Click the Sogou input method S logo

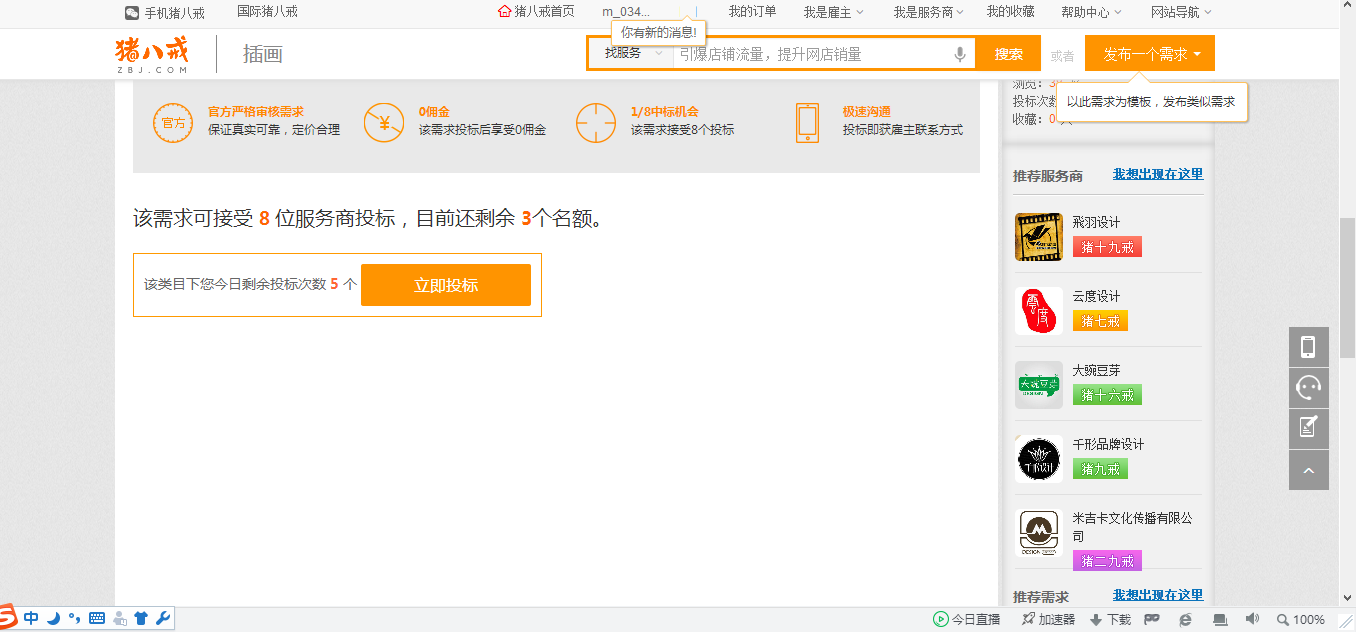(x=7, y=616)
